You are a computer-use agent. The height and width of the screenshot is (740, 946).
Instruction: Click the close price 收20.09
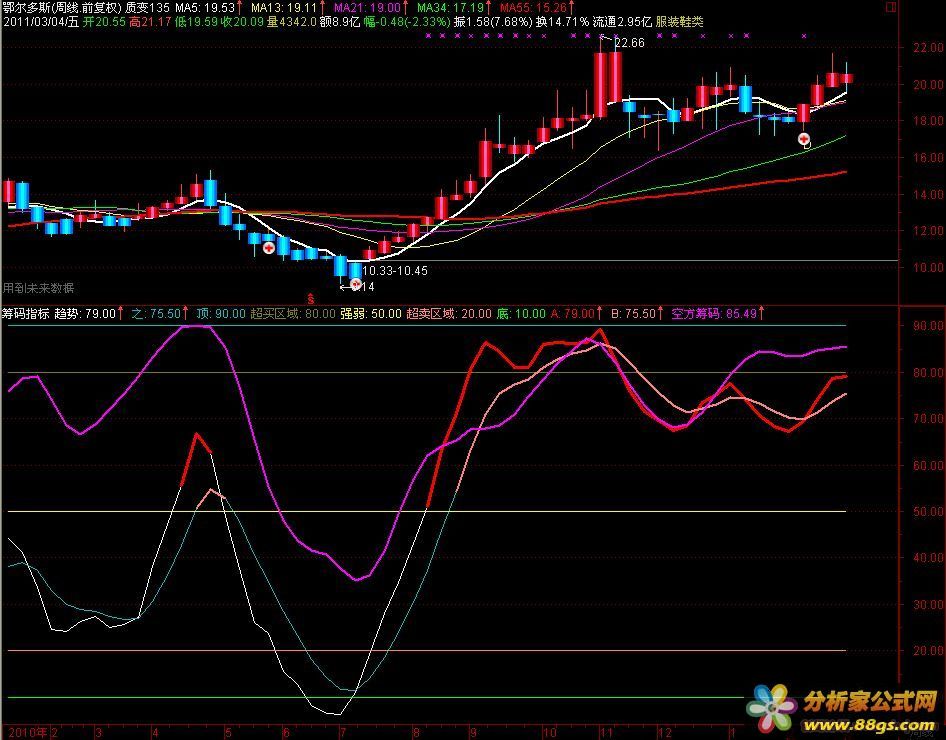(243, 22)
